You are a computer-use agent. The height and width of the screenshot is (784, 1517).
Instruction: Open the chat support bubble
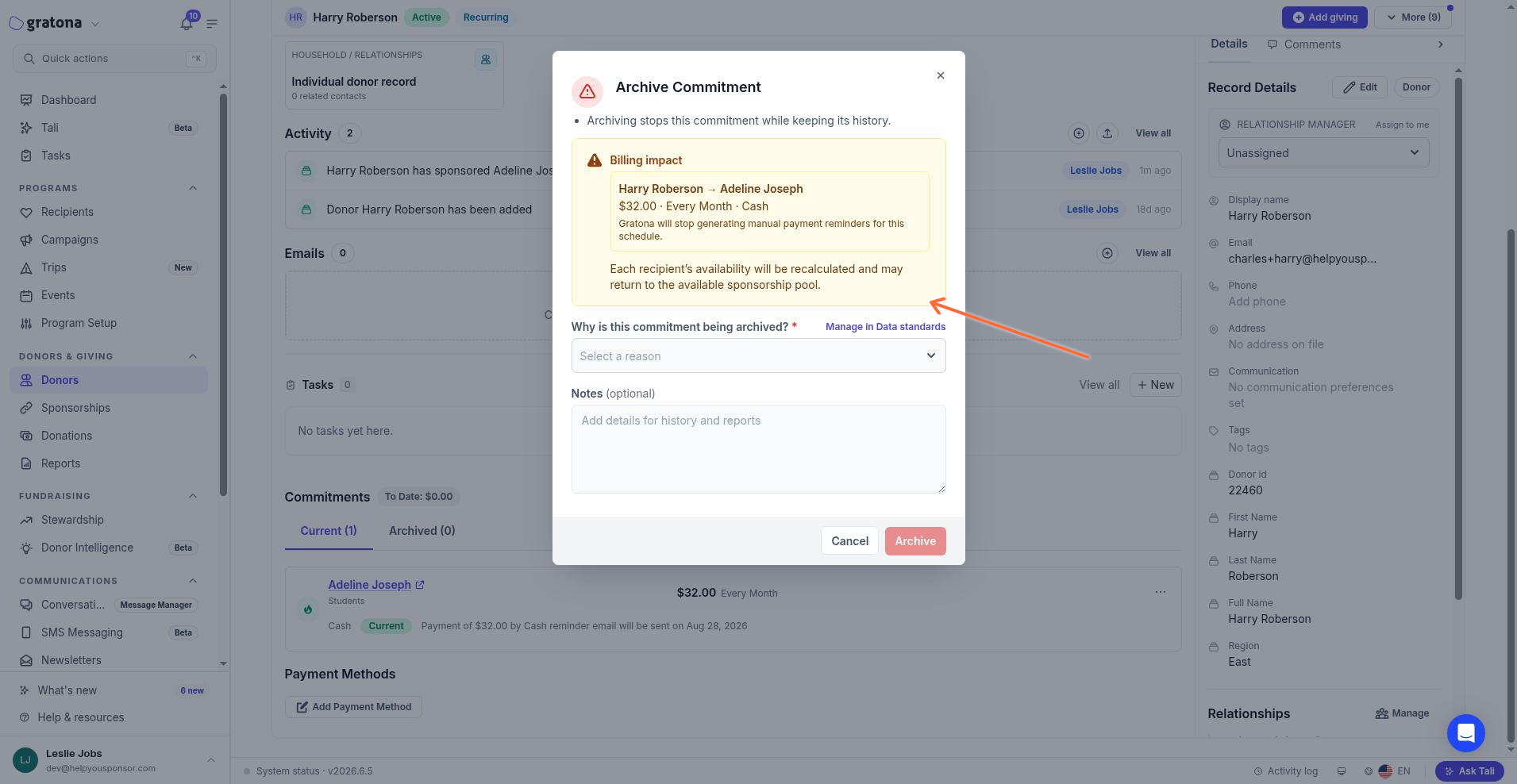click(x=1466, y=733)
